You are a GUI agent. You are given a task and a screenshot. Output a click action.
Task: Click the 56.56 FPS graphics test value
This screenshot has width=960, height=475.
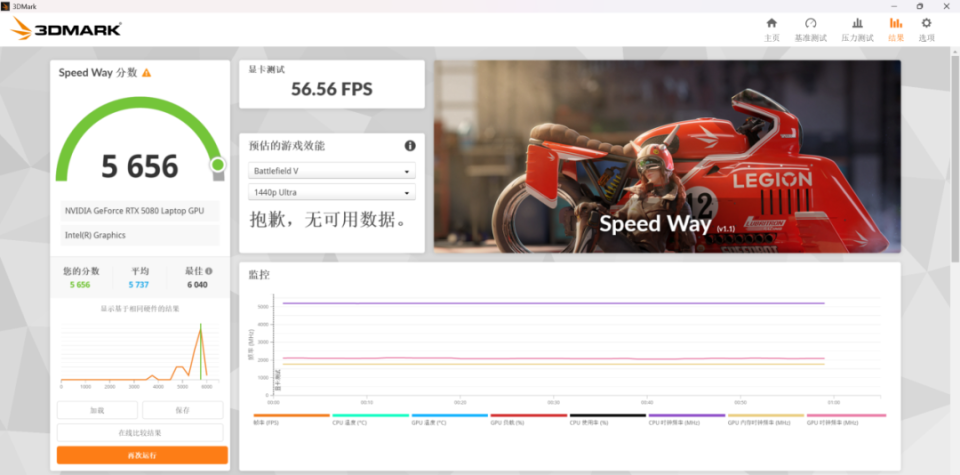tap(332, 89)
